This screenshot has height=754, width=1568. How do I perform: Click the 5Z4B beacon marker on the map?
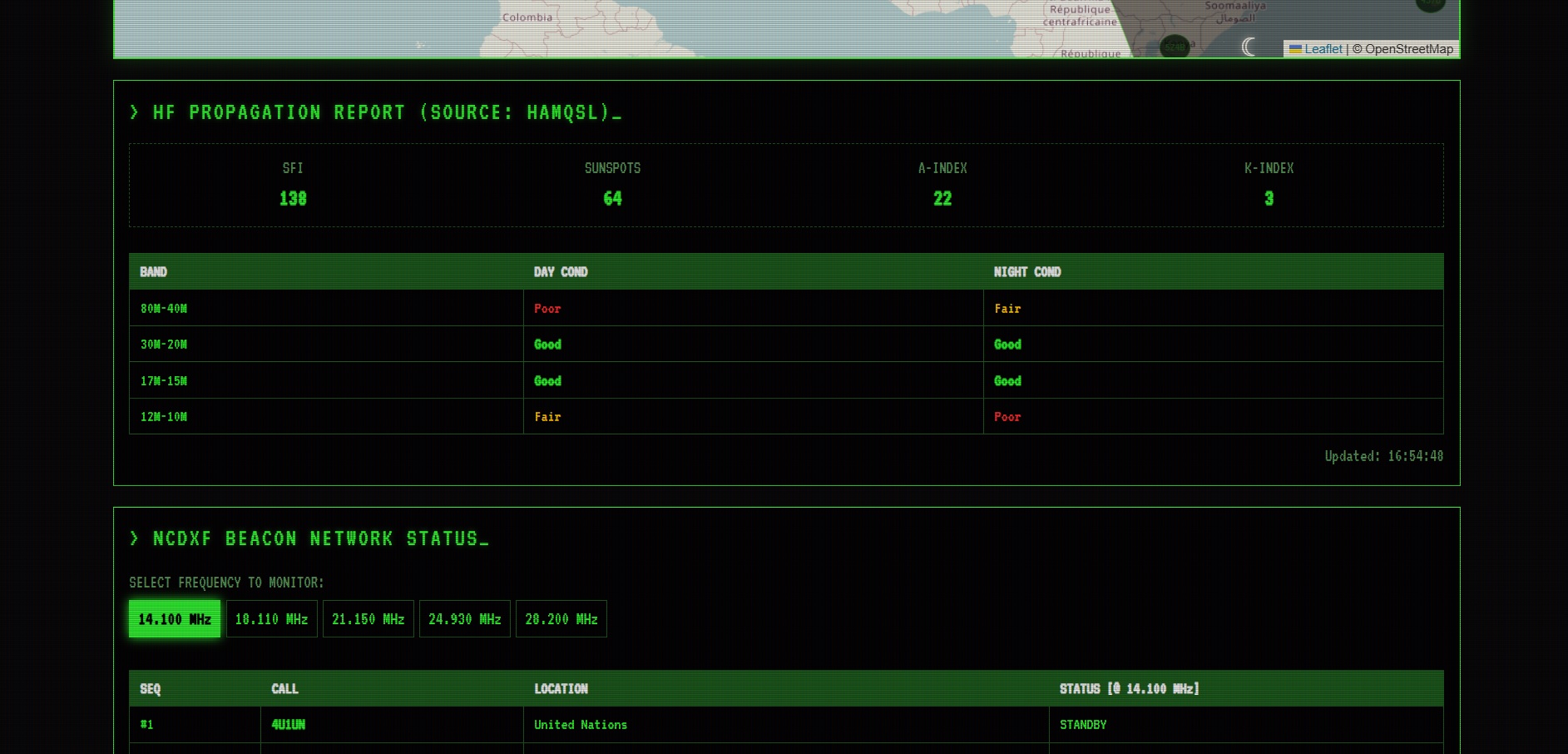[1175, 47]
